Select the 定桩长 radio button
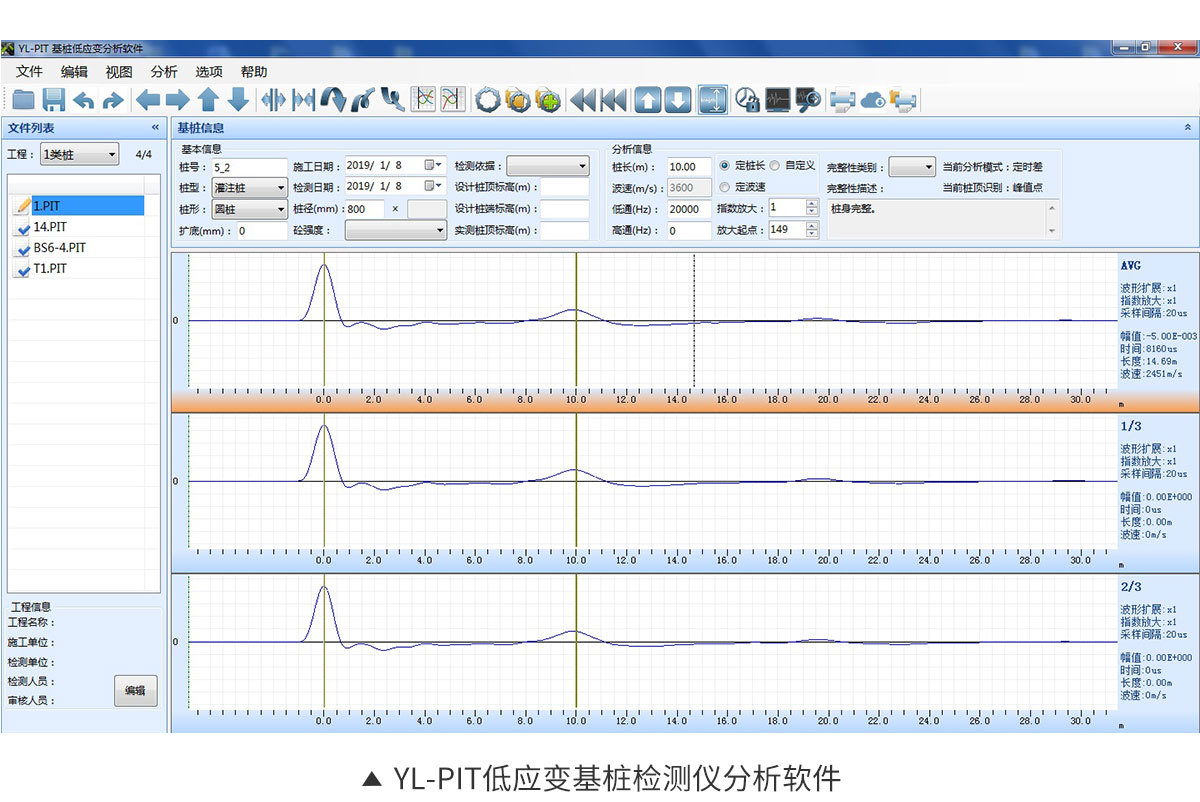This screenshot has width=1200, height=802. click(x=725, y=166)
